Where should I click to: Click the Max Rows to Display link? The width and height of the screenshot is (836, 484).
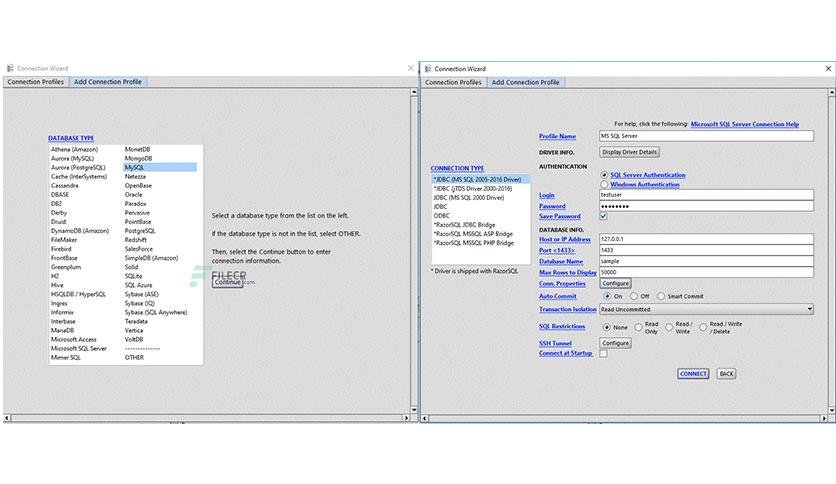pos(567,272)
